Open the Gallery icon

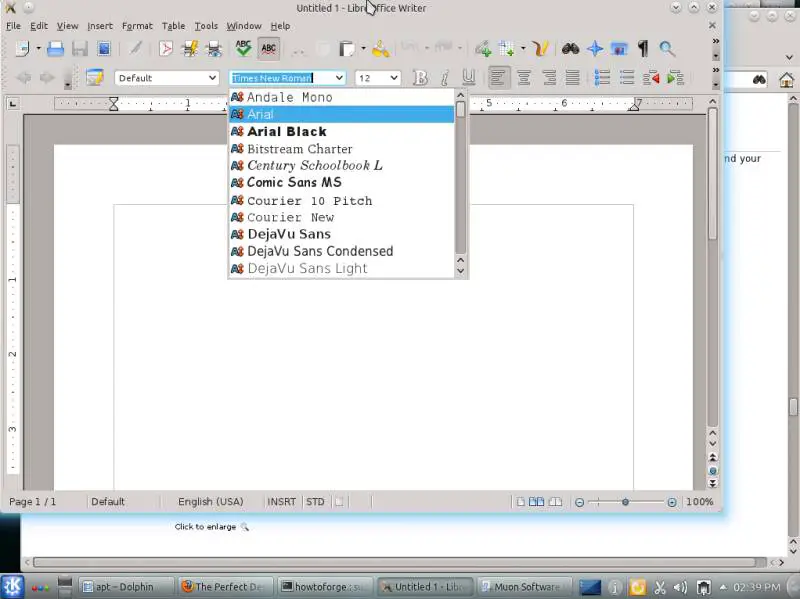[x=619, y=49]
